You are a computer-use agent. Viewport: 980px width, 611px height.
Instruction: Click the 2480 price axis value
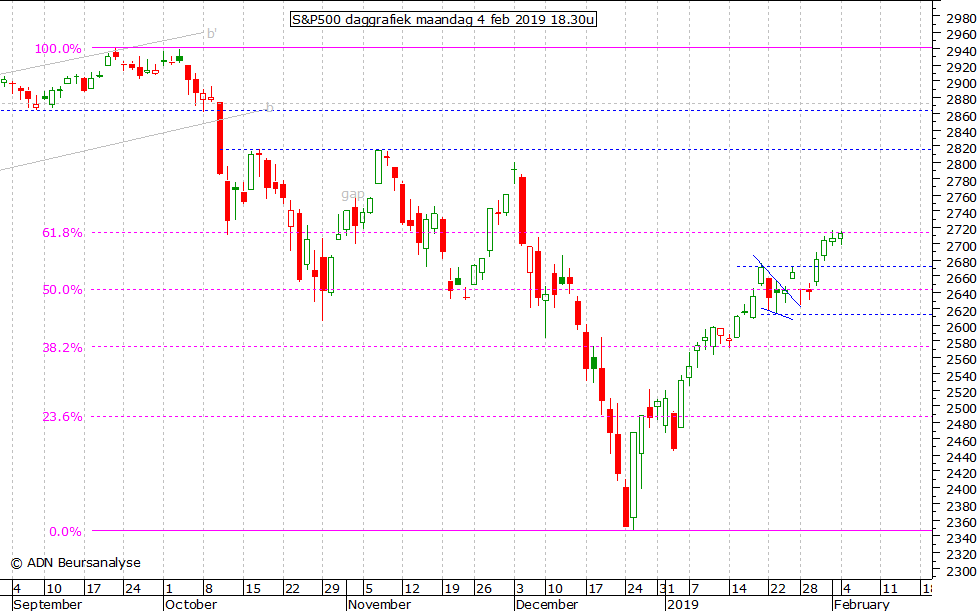pos(961,425)
